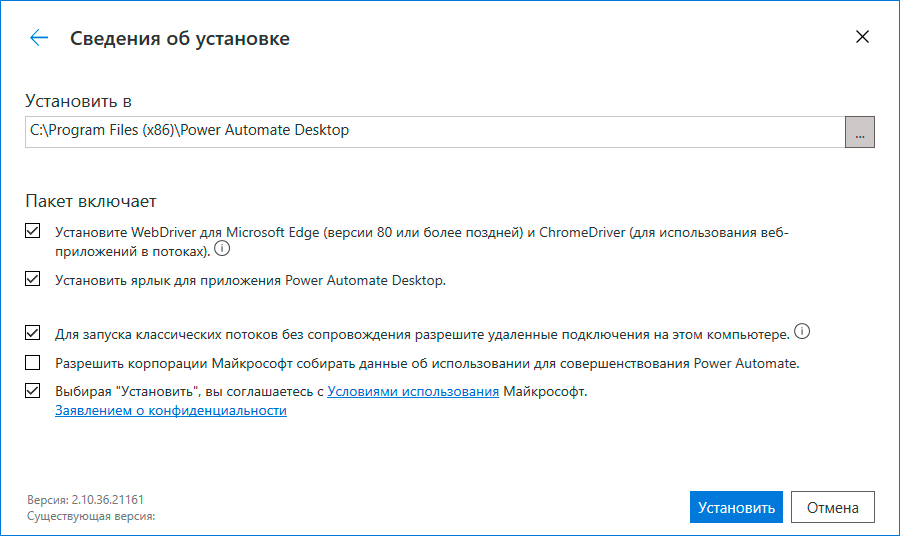The height and width of the screenshot is (536, 900).
Task: Go back using the left arrow
Action: tap(39, 38)
